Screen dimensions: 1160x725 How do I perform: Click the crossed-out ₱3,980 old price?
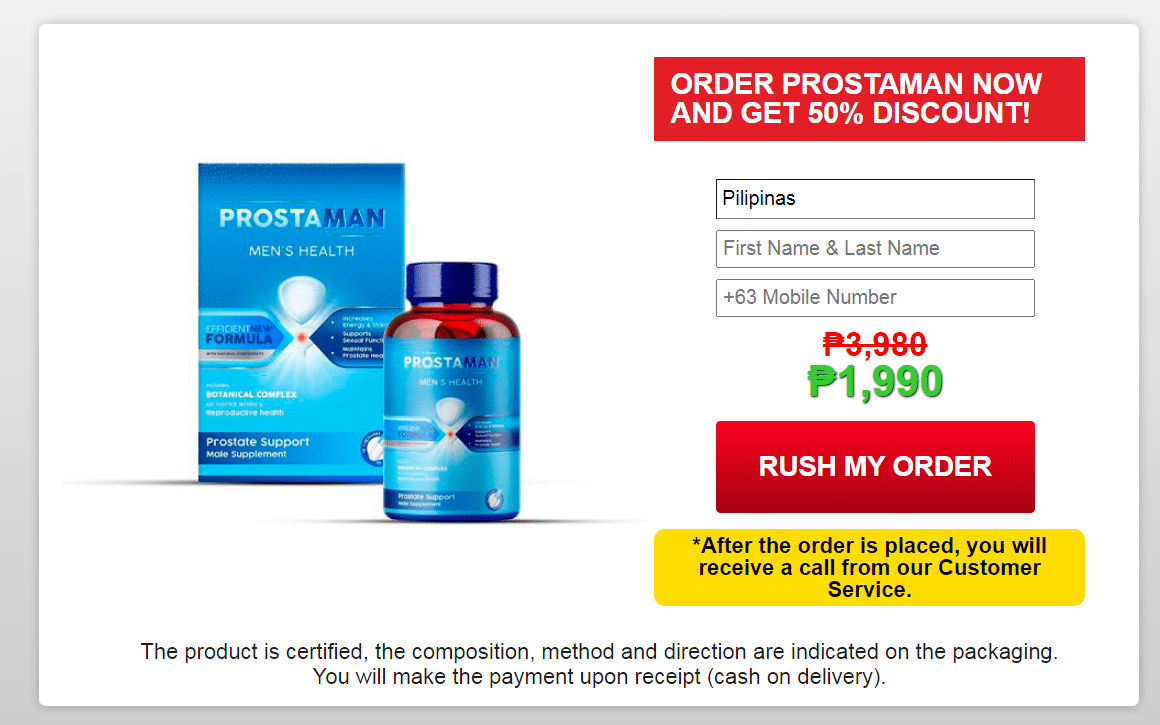[875, 344]
